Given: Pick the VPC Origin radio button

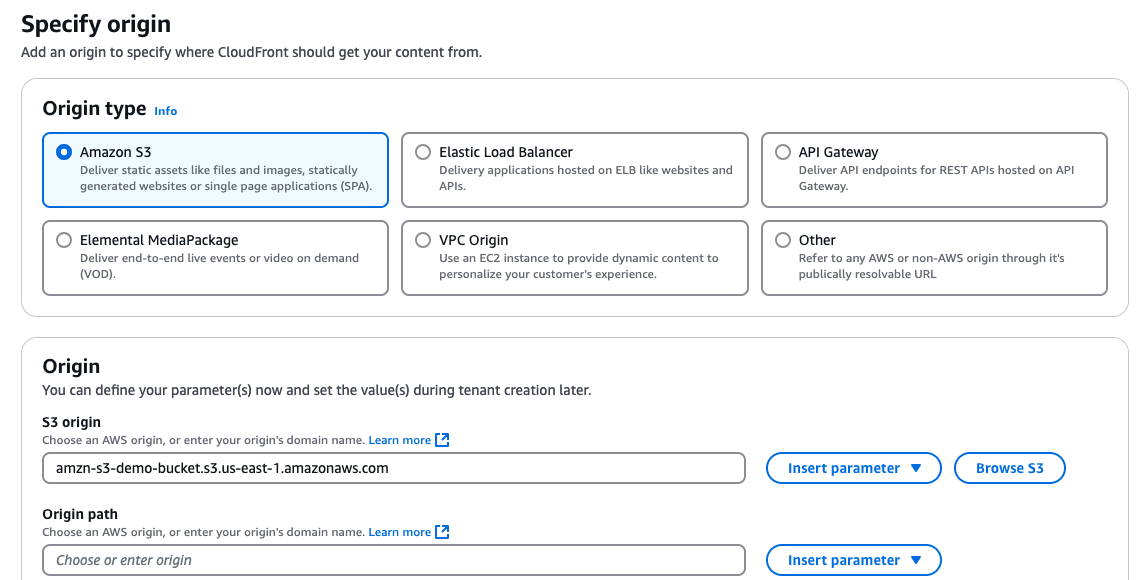Looking at the screenshot, I should 422,239.
